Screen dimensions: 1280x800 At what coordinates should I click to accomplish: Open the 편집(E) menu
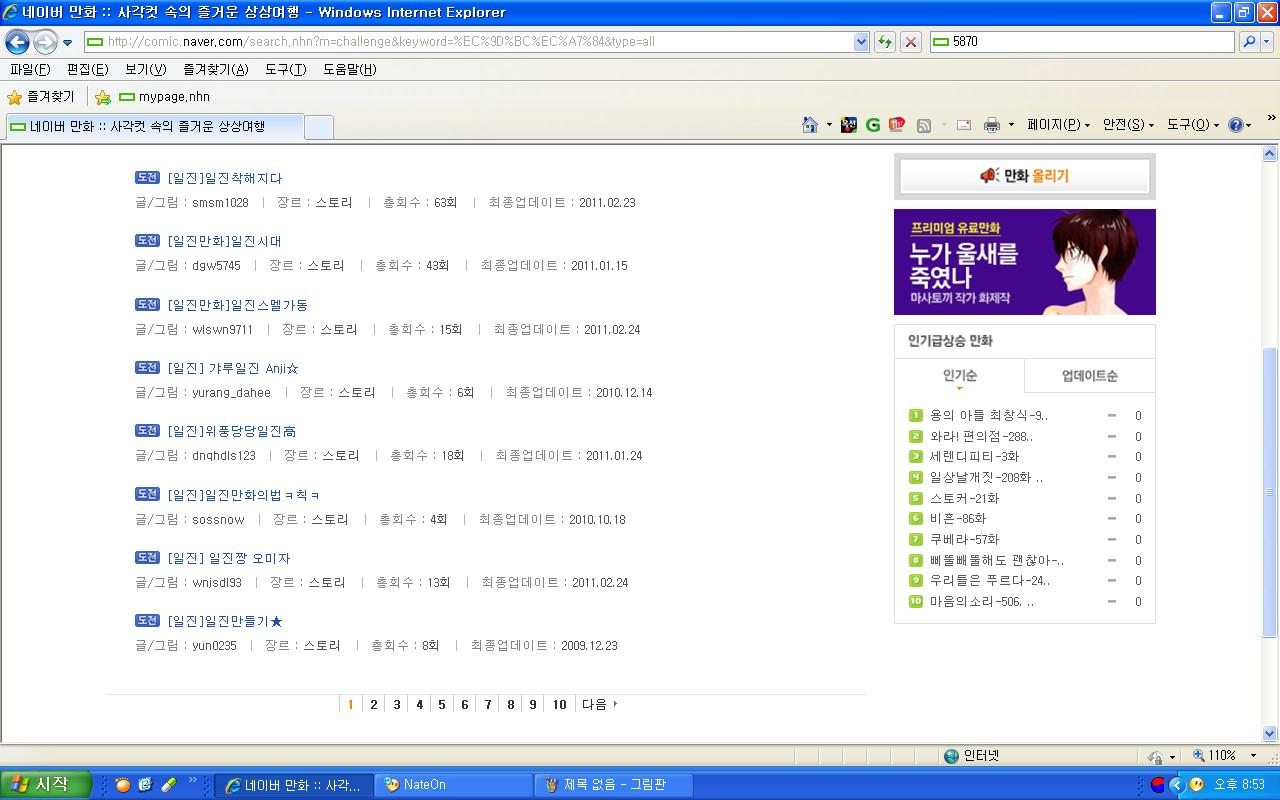[87, 69]
